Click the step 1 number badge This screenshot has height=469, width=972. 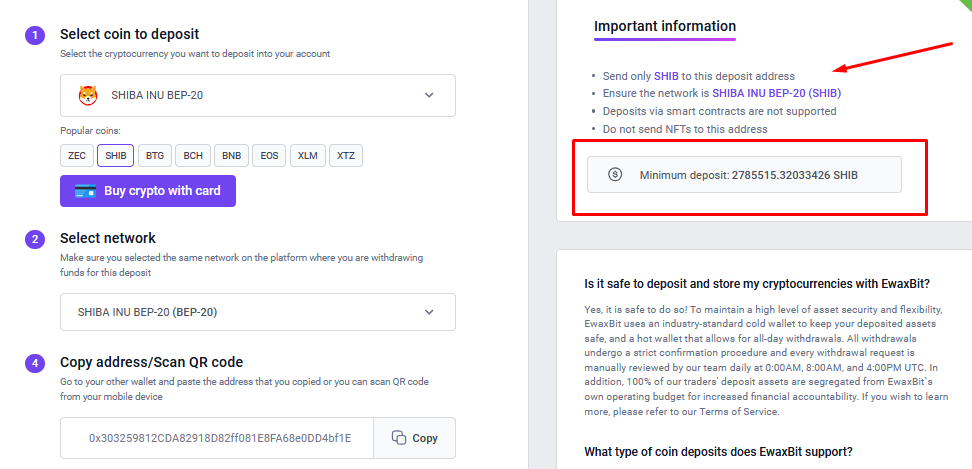[35, 34]
